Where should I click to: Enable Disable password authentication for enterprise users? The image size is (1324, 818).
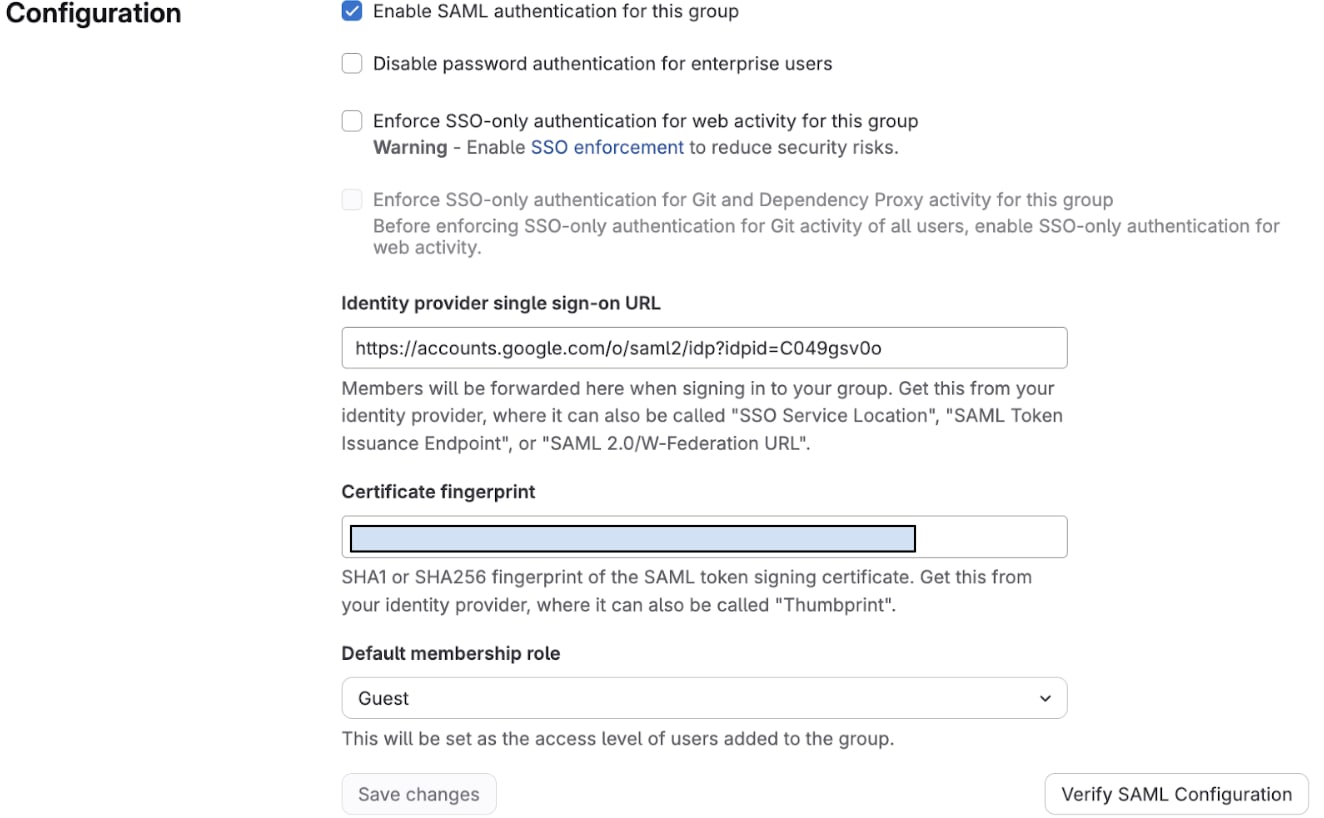point(352,63)
